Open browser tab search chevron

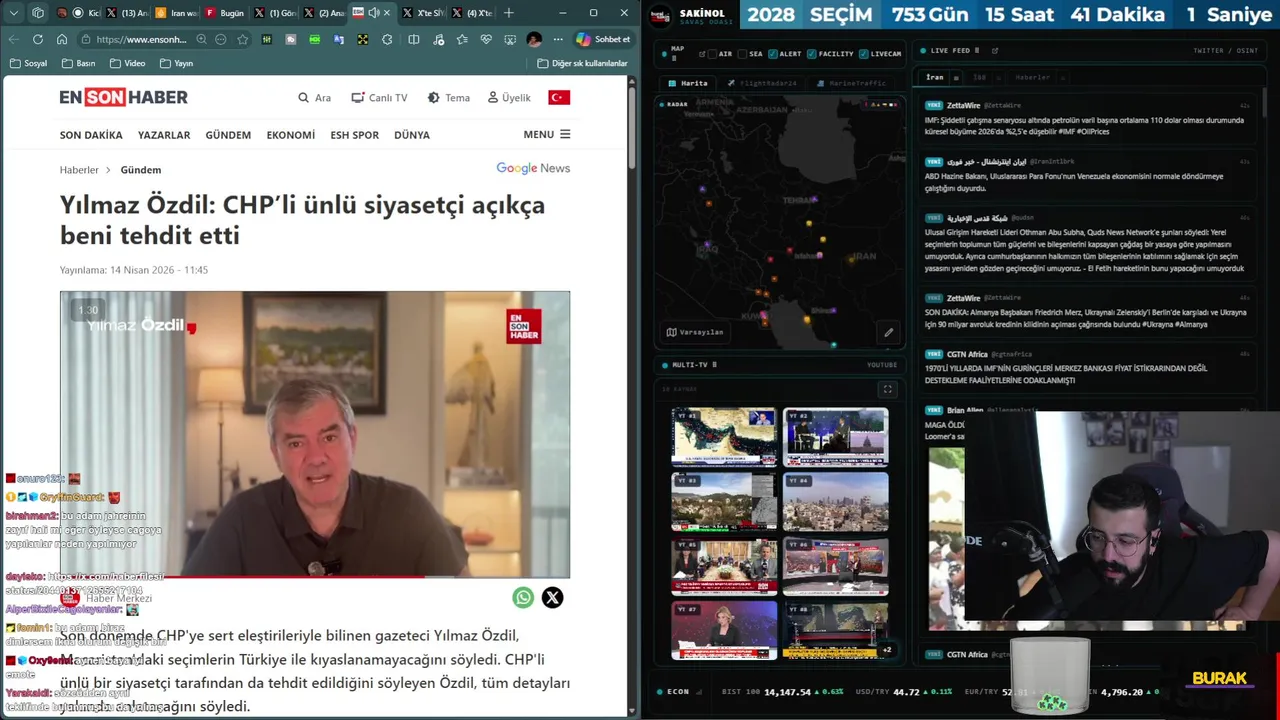[14, 13]
